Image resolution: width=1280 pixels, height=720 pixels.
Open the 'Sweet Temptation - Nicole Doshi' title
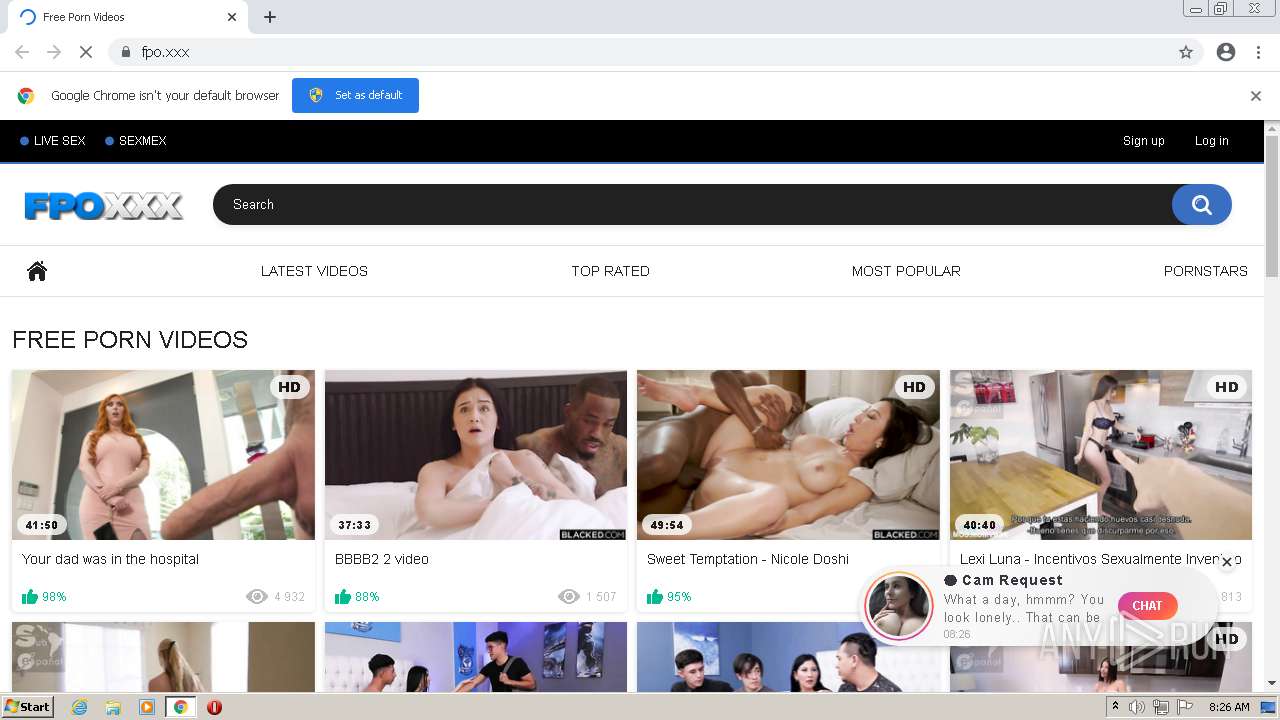tap(747, 559)
